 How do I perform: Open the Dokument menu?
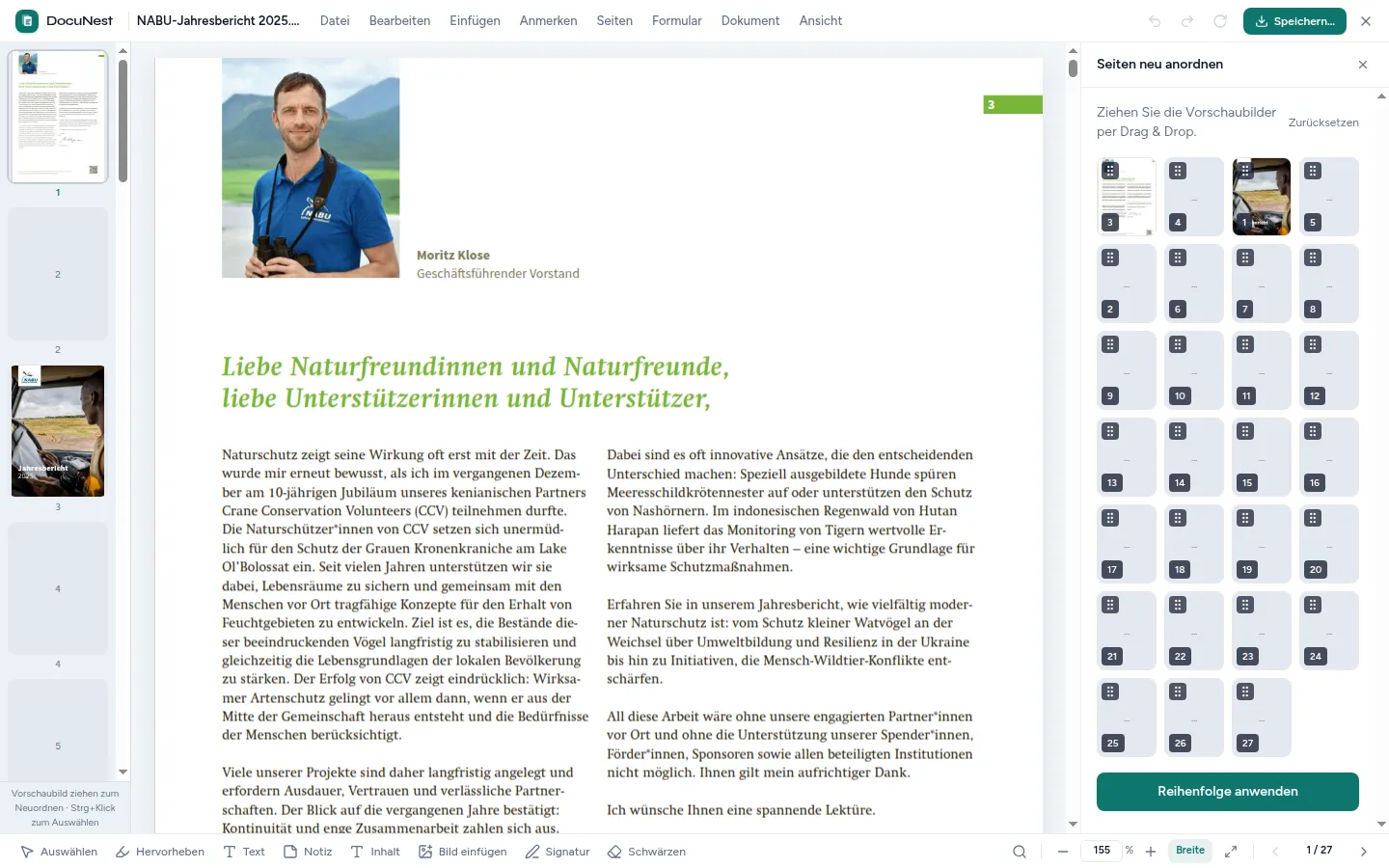750,21
